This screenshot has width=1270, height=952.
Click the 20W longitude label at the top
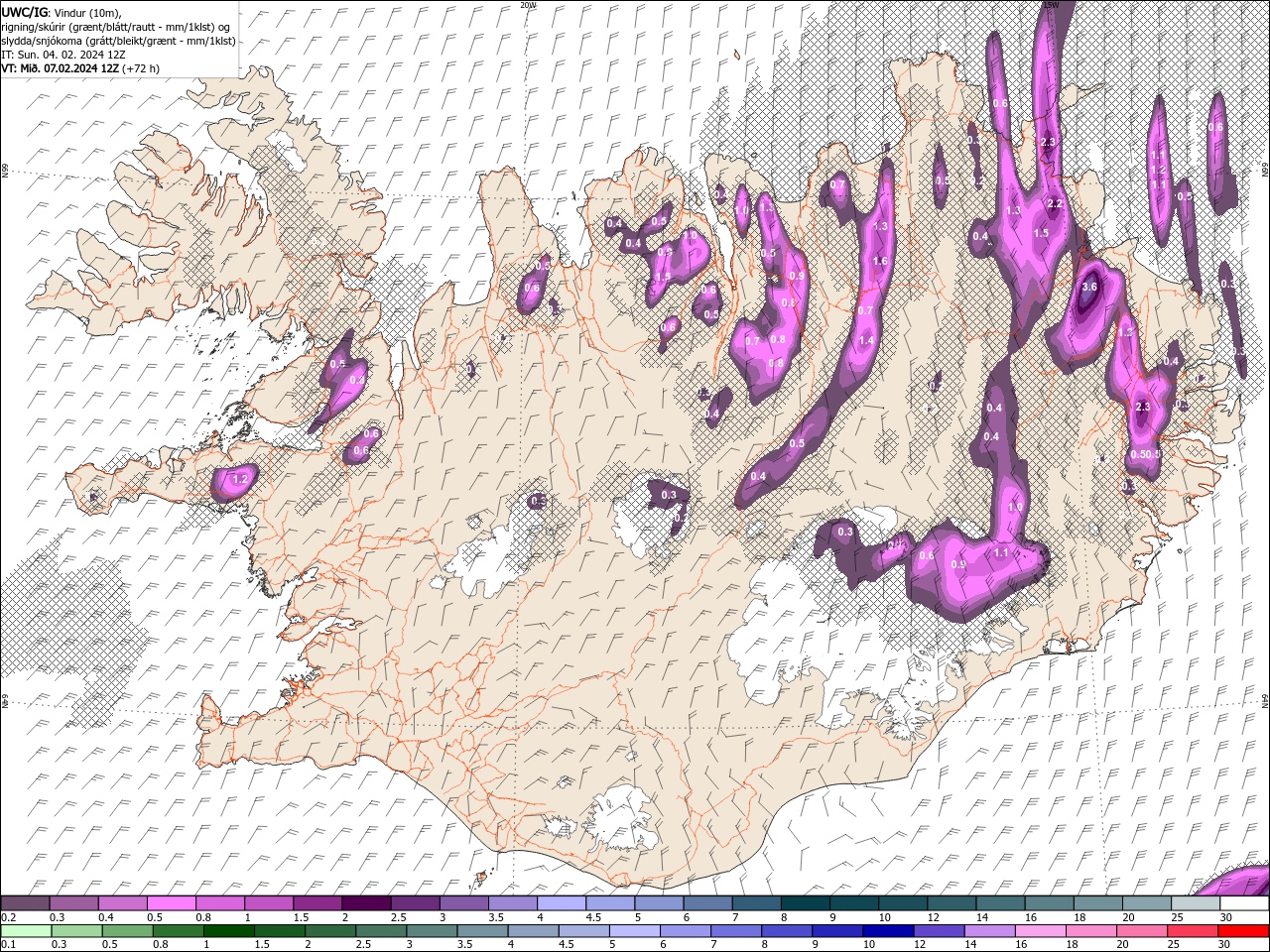(528, 4)
